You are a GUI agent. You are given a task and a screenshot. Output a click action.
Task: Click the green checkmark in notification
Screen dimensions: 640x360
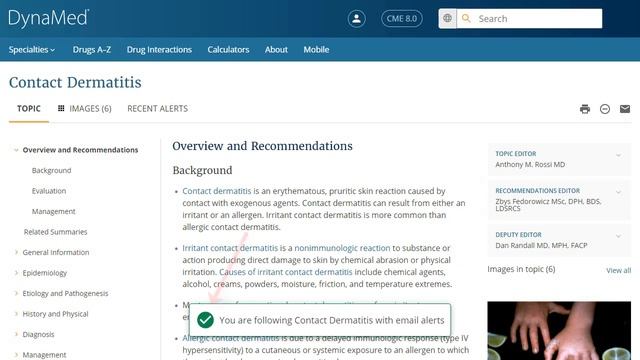tap(205, 320)
